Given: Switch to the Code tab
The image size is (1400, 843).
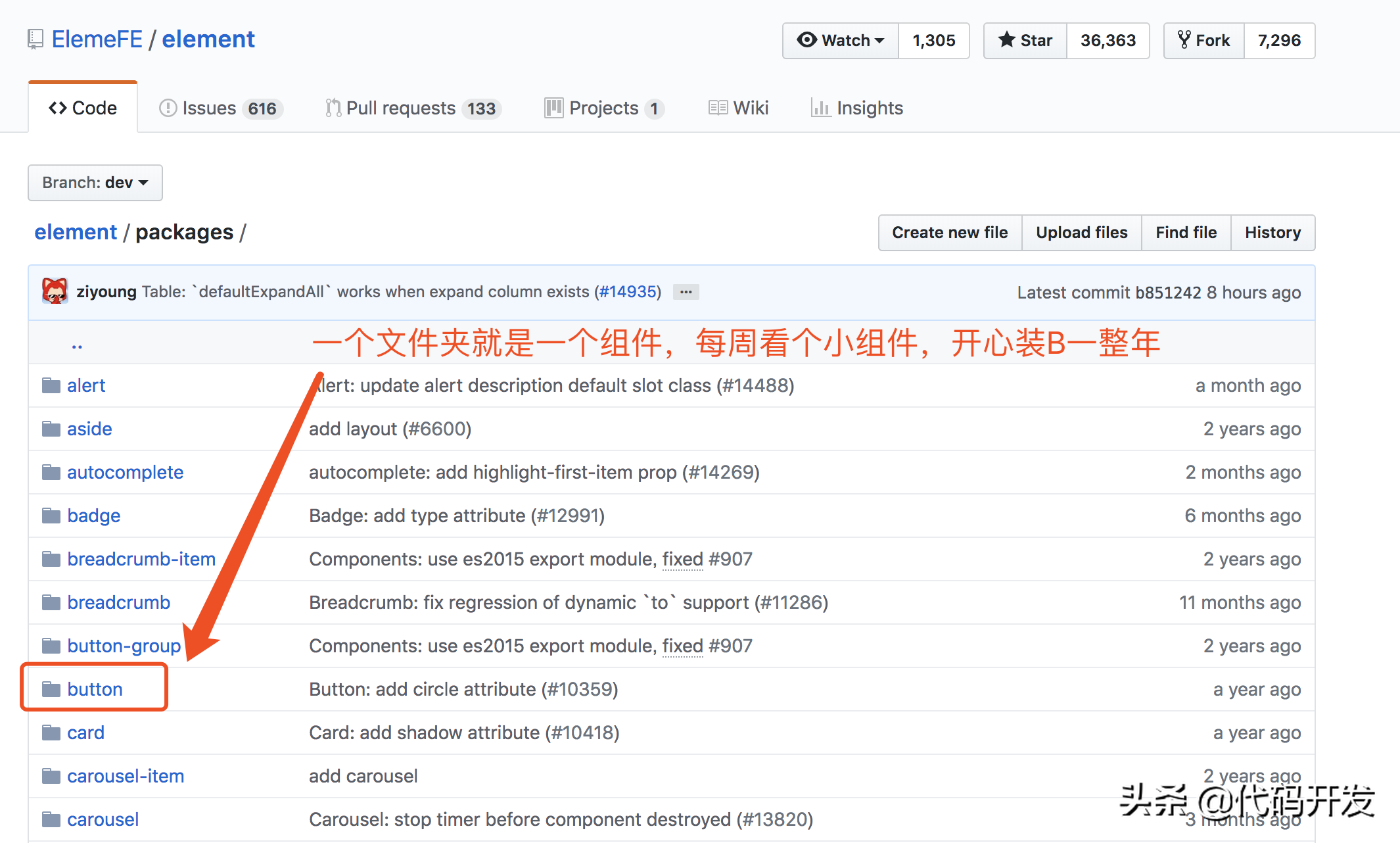Looking at the screenshot, I should (x=83, y=108).
